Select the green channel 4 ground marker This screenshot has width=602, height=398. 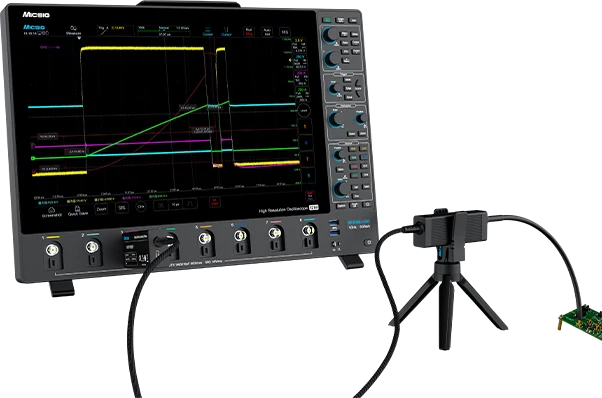point(33,158)
